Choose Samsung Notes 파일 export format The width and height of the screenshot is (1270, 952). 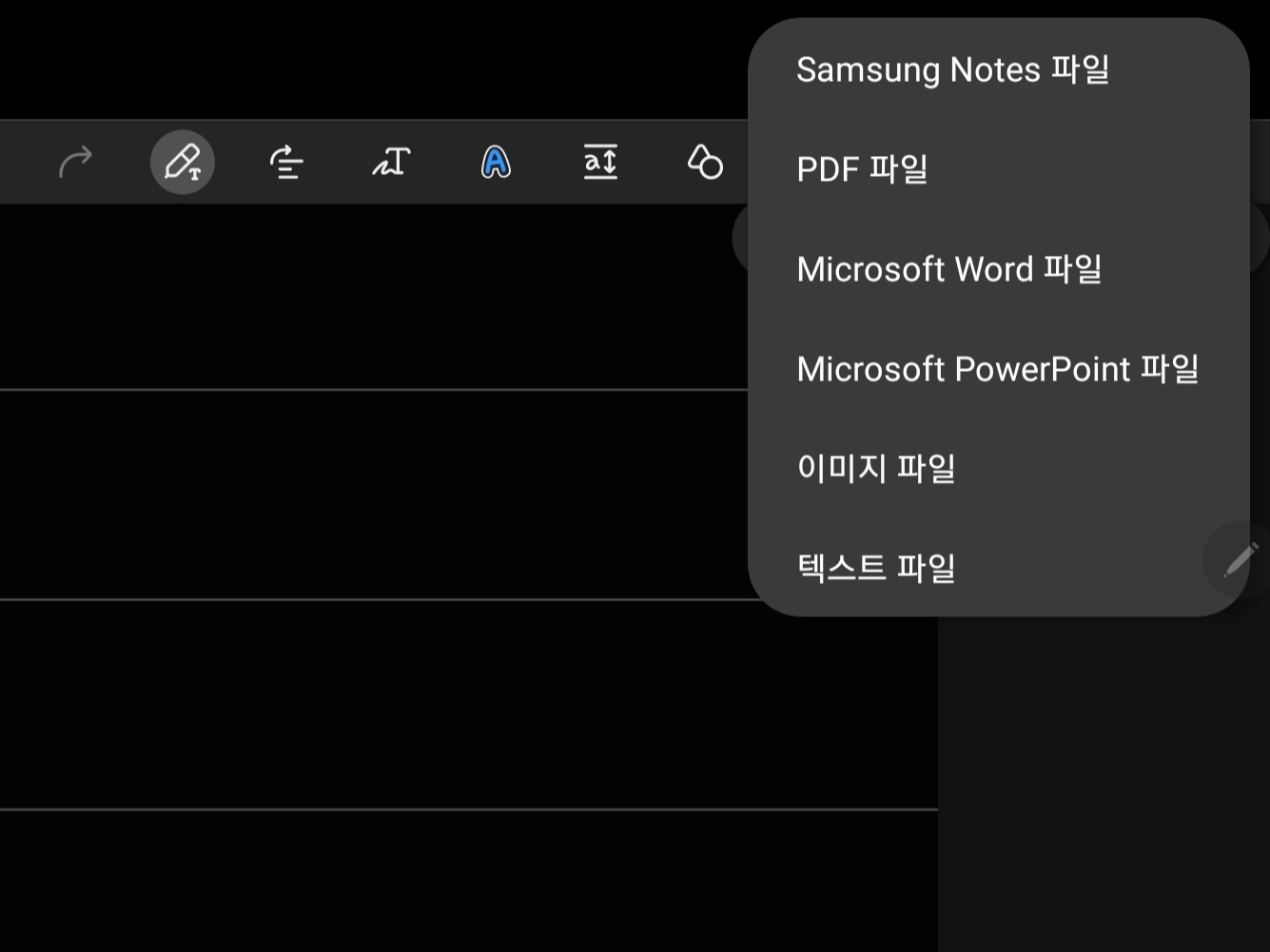point(952,68)
